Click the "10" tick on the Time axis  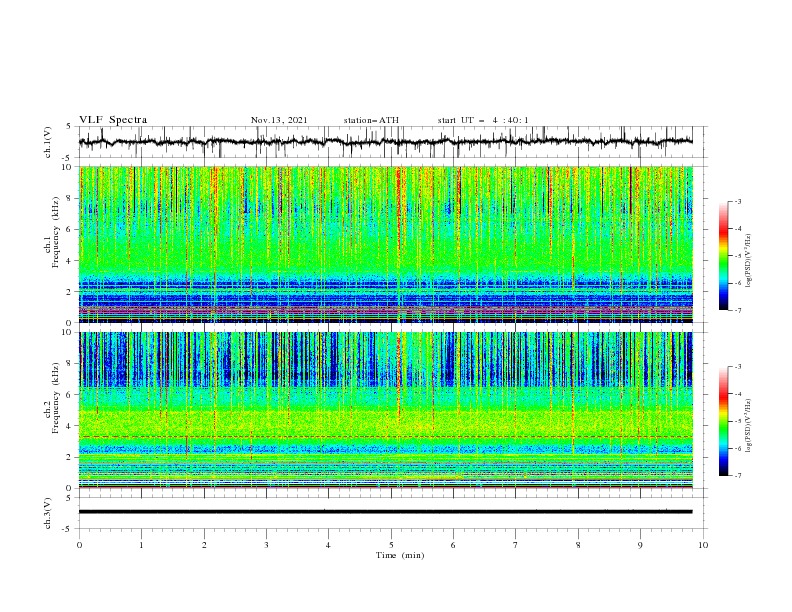[703, 545]
